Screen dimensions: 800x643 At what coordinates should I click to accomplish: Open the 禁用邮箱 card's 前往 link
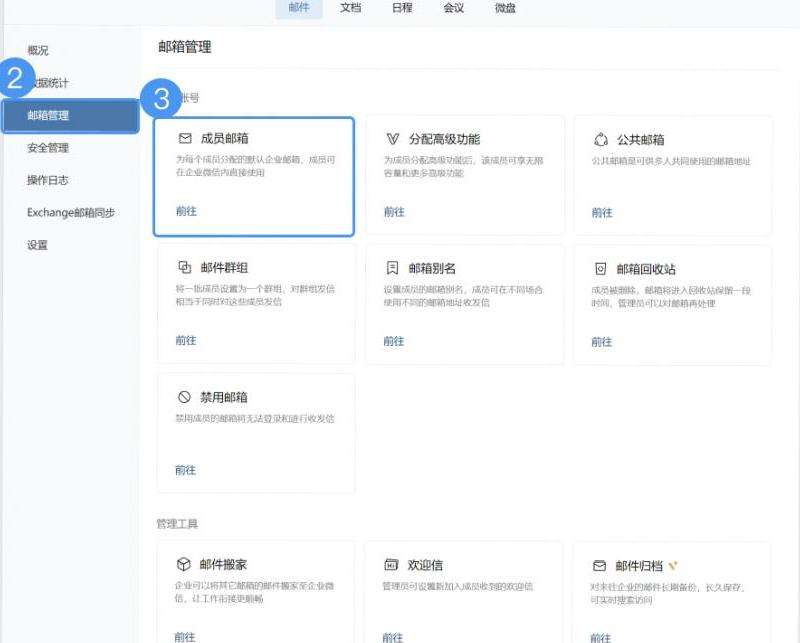point(186,470)
